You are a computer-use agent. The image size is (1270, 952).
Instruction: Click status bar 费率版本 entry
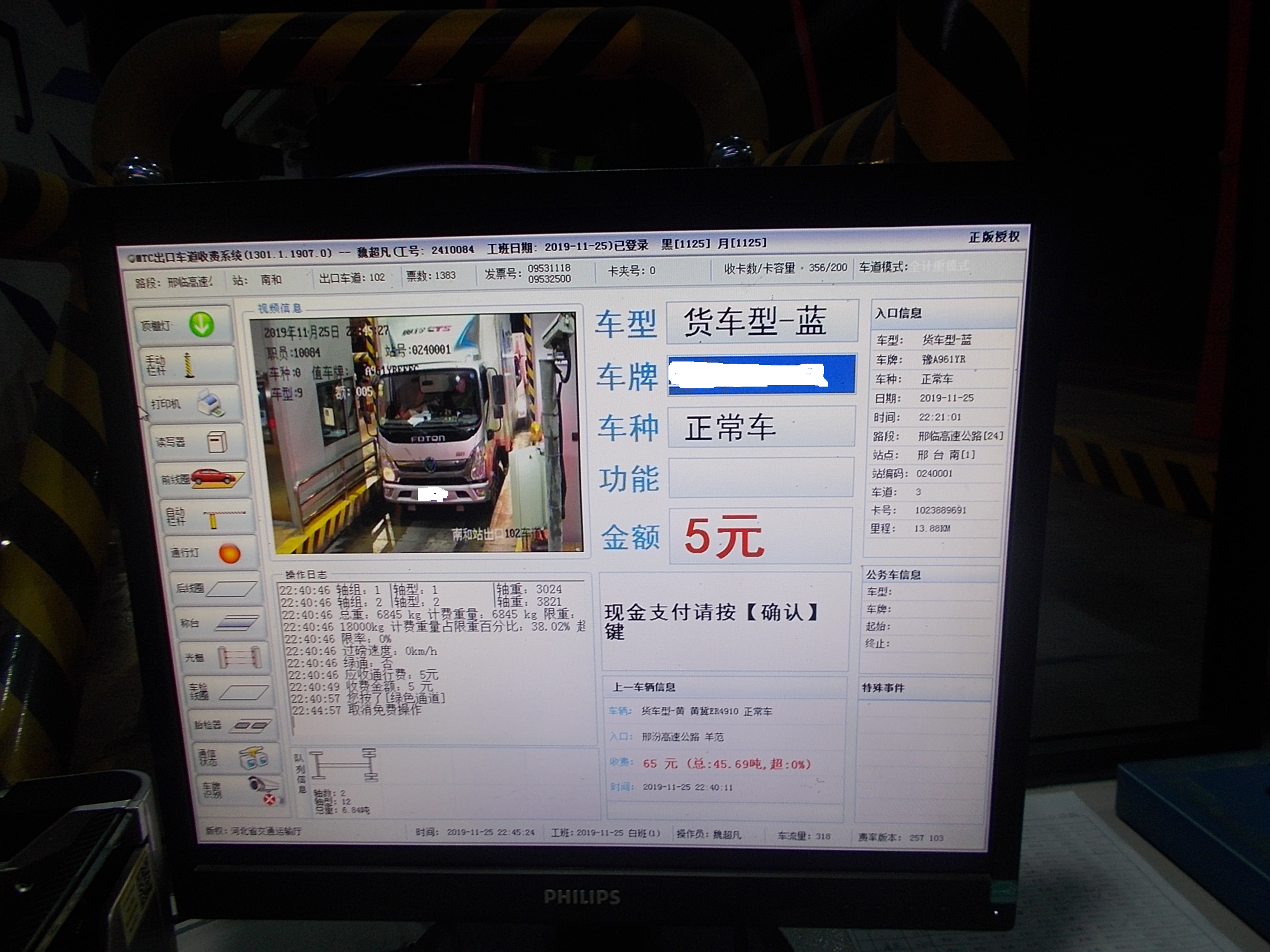point(901,838)
